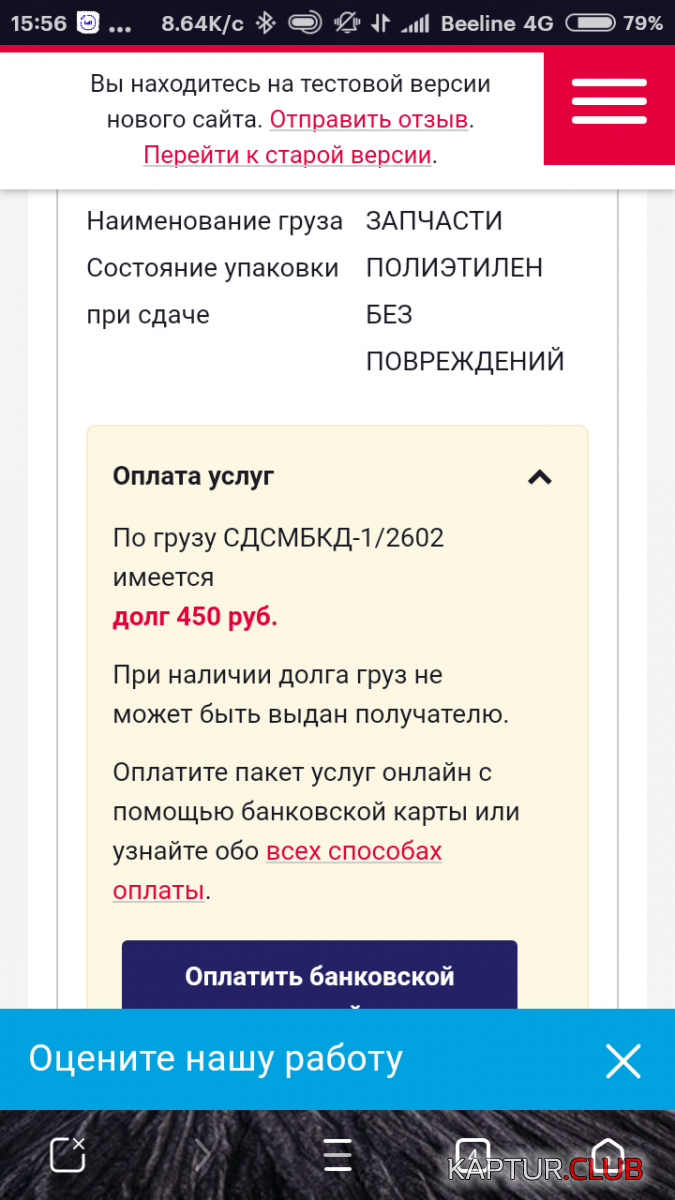Follow the 'Перейти к старой версии' link
This screenshot has width=675, height=1200.
(x=288, y=155)
